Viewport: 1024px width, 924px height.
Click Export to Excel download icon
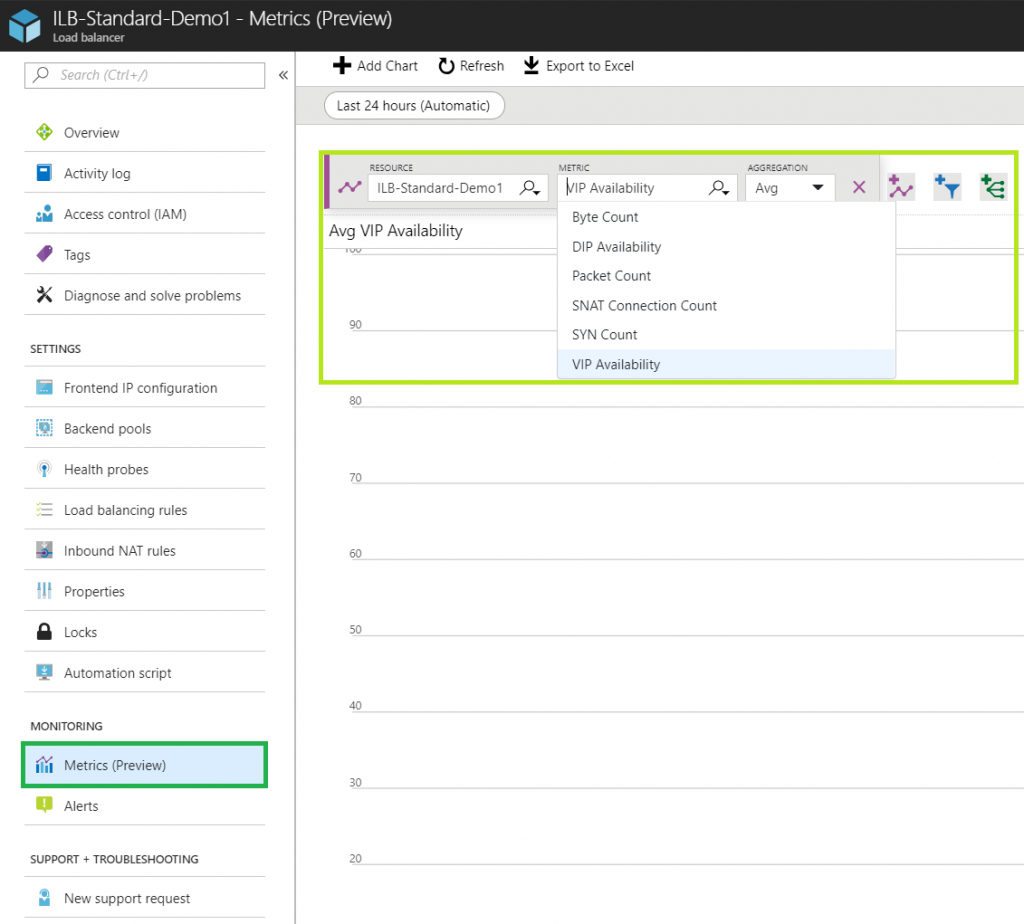pos(531,65)
